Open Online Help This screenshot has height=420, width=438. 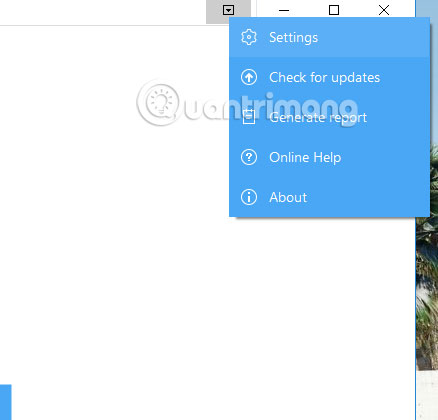tap(329, 157)
